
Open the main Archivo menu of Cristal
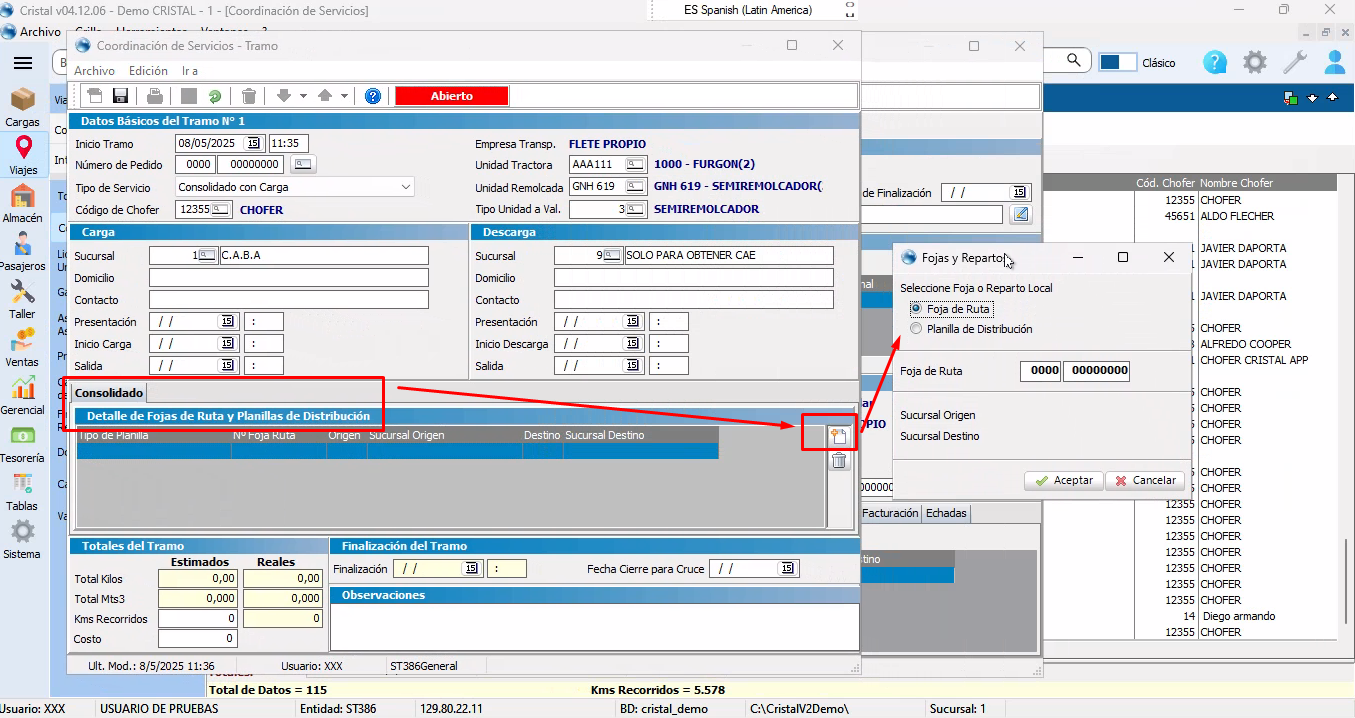click(40, 31)
